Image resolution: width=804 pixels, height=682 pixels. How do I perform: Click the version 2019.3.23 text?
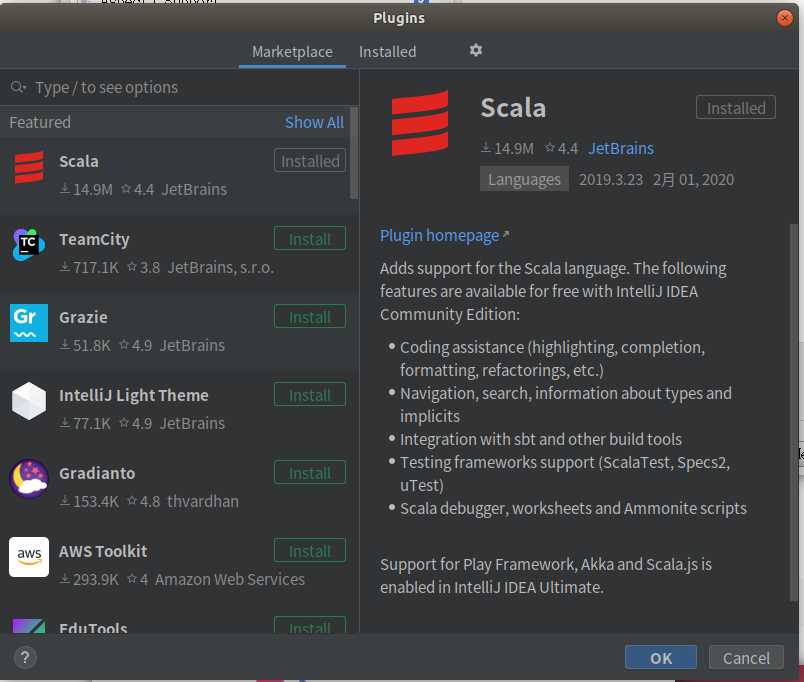pos(611,179)
